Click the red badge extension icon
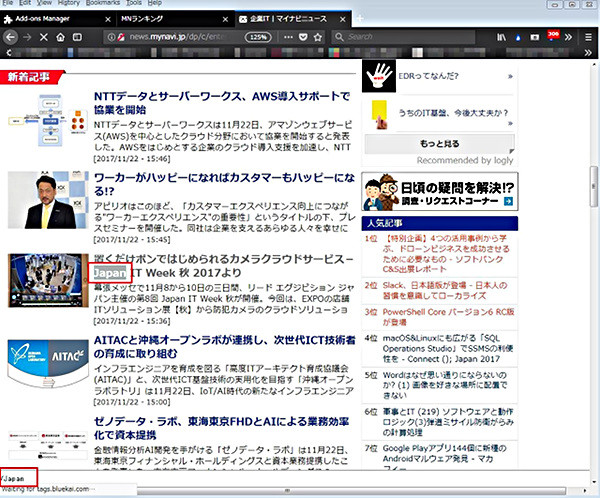Image resolution: width=600 pixels, height=498 pixels. pos(553,36)
